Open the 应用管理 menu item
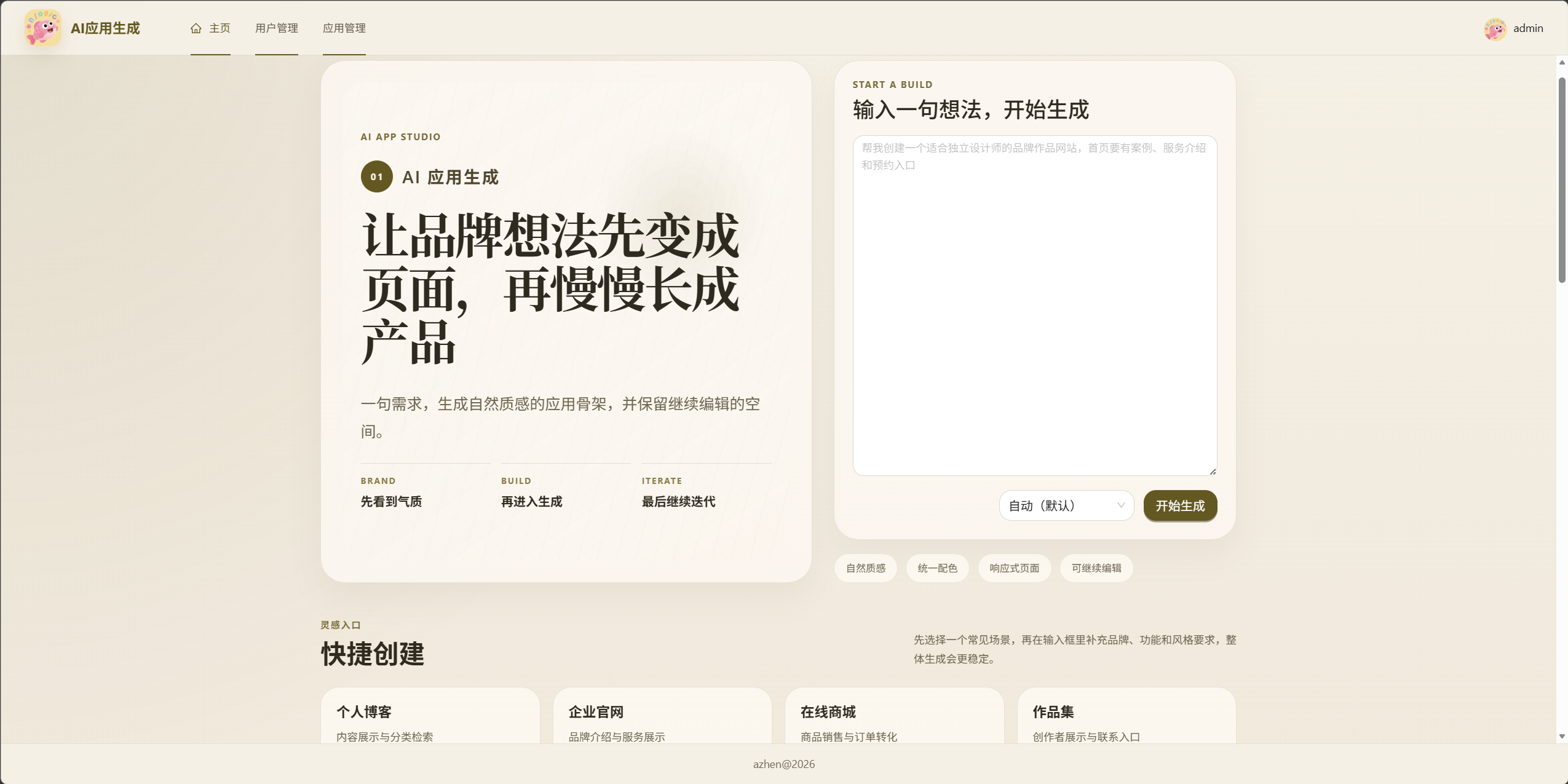Image resolution: width=1568 pixels, height=784 pixels. 344,28
